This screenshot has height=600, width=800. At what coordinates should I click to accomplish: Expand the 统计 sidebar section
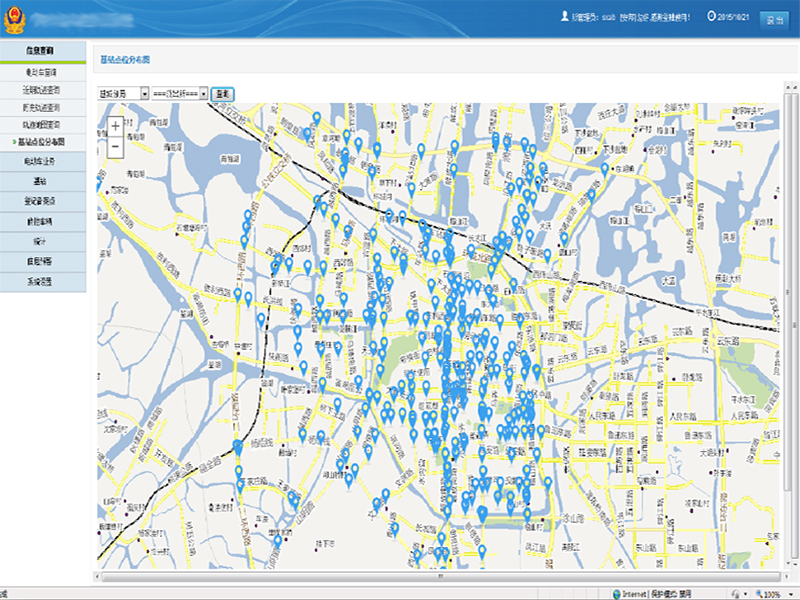(43, 240)
